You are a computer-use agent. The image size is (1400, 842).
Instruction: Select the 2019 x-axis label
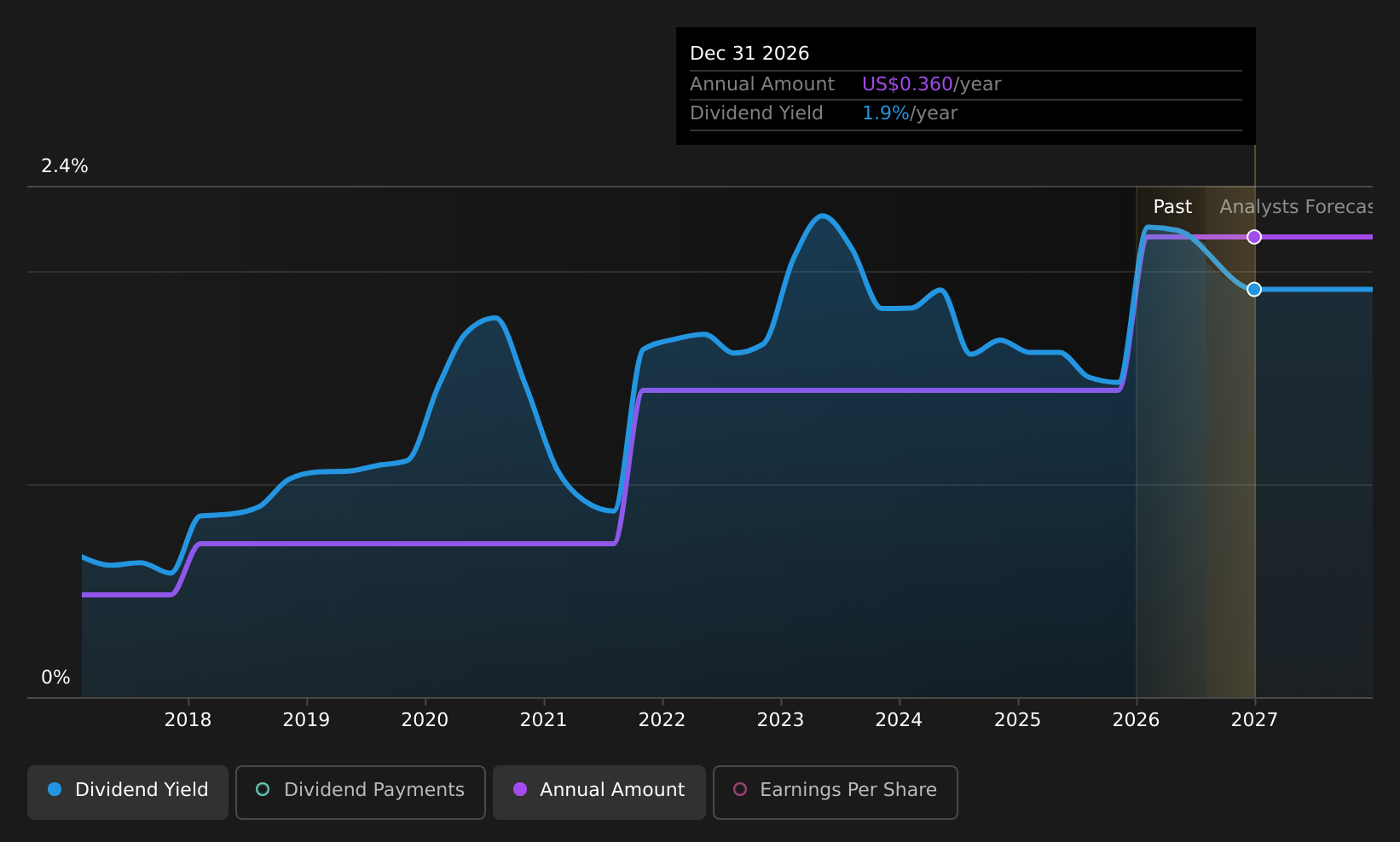[x=306, y=720]
